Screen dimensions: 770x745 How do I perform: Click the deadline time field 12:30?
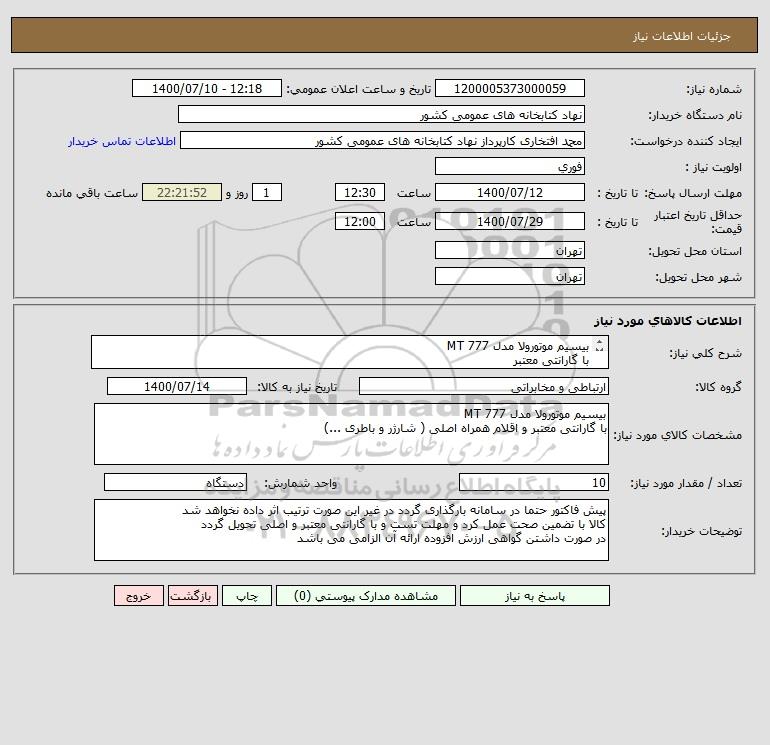(359, 193)
